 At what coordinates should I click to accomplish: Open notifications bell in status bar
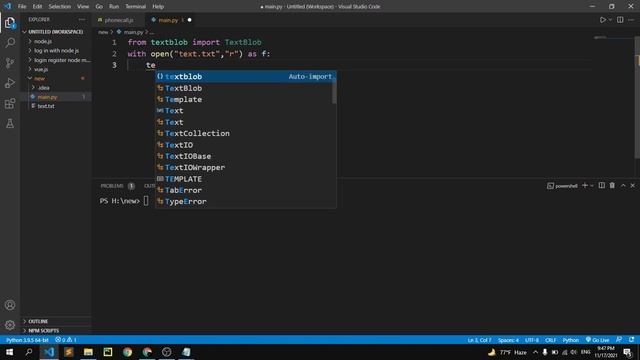631,340
